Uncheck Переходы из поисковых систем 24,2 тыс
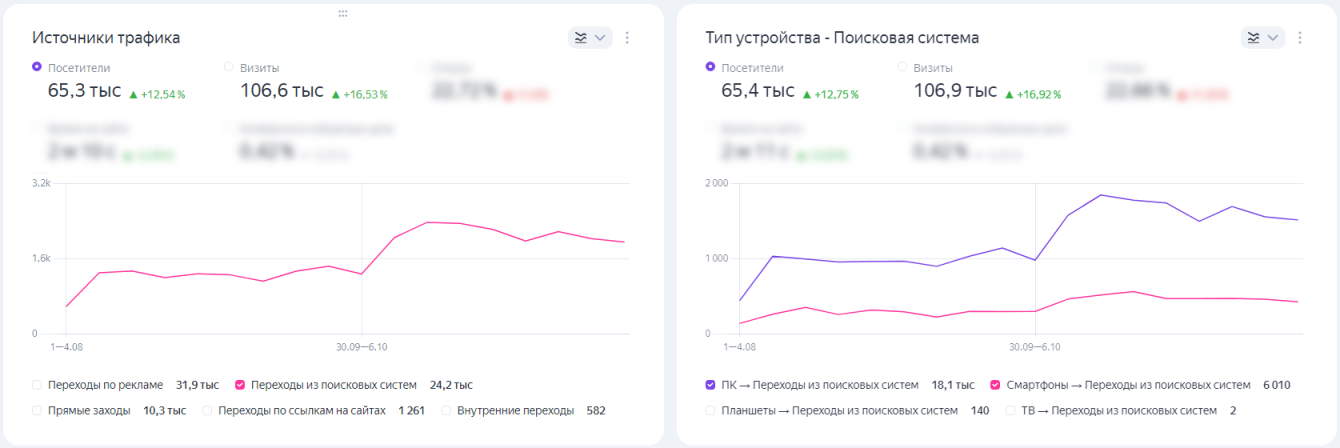The width and height of the screenshot is (1340, 448). 240,384
